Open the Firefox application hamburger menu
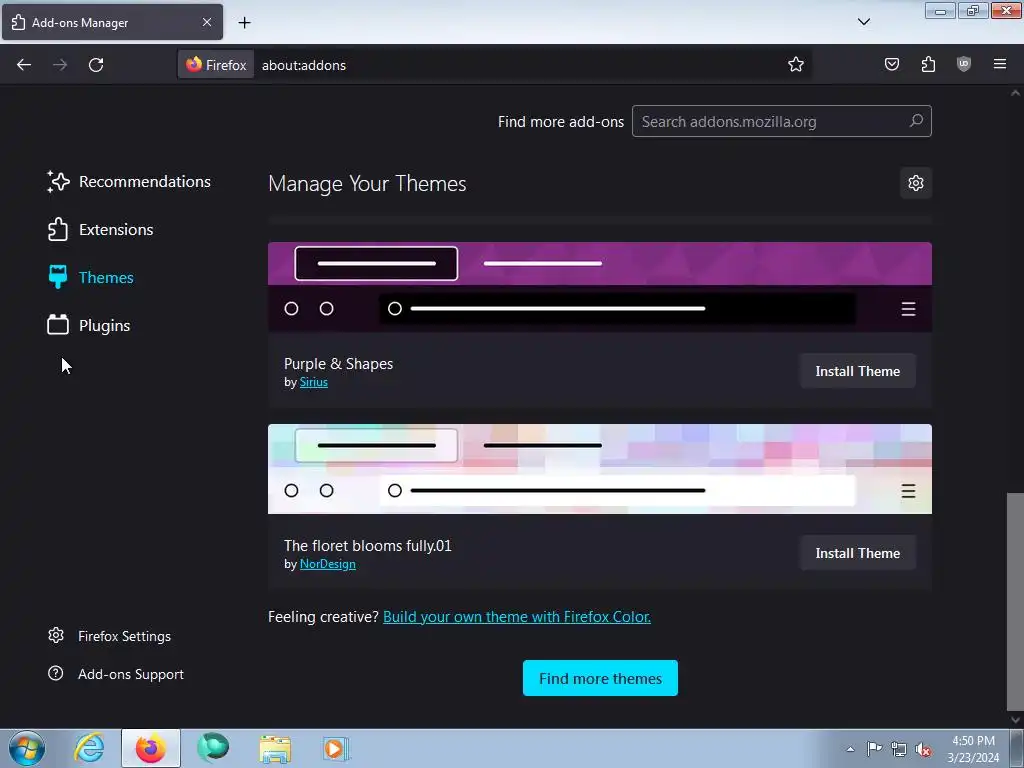Screen dimensions: 1024x768 tap(1000, 64)
